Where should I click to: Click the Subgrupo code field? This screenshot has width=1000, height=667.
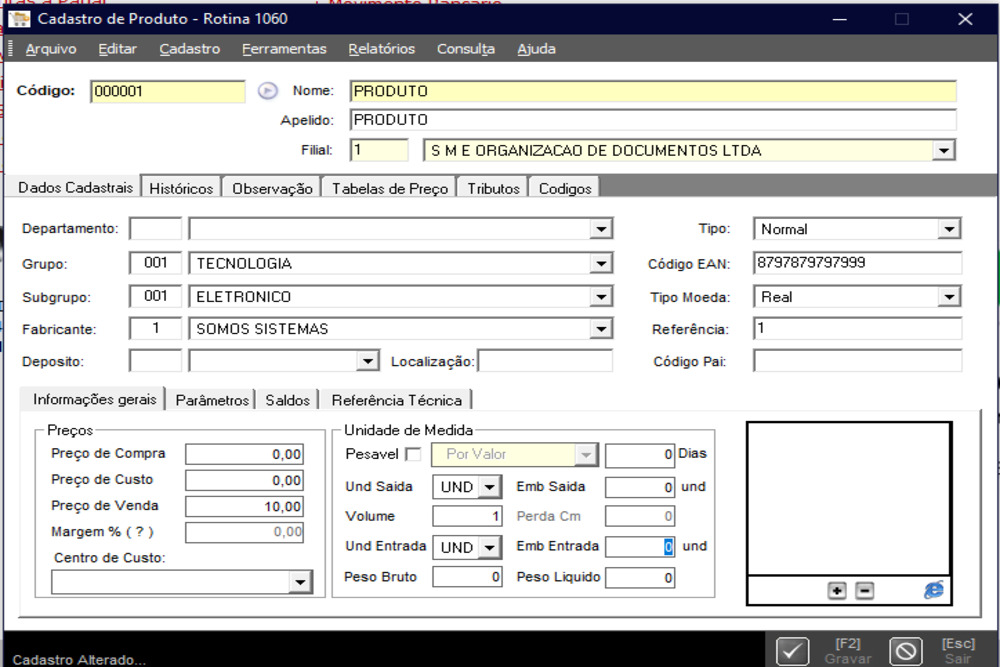(x=155, y=296)
